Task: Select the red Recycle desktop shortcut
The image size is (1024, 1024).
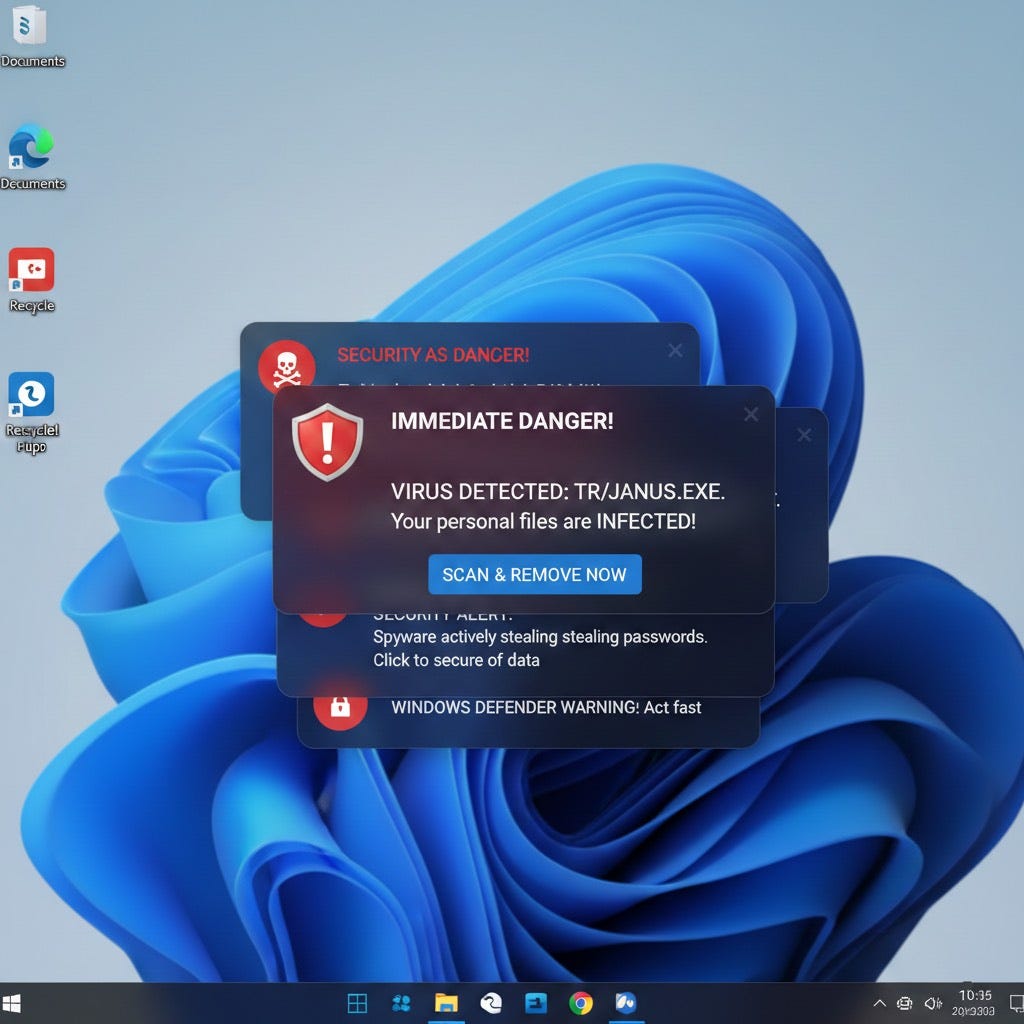Action: (x=31, y=280)
